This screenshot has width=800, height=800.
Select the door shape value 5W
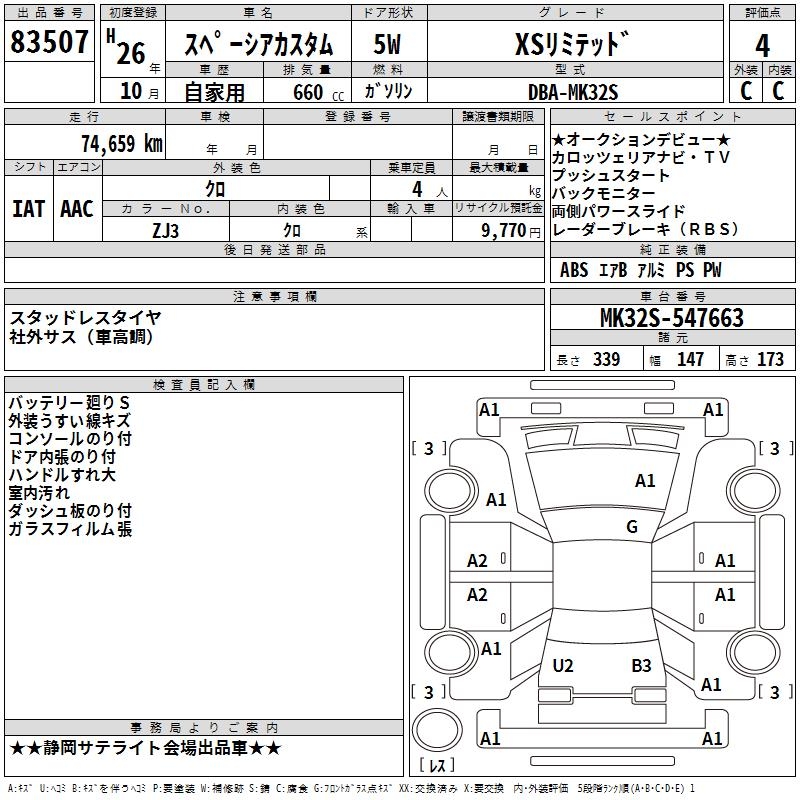[x=387, y=44]
